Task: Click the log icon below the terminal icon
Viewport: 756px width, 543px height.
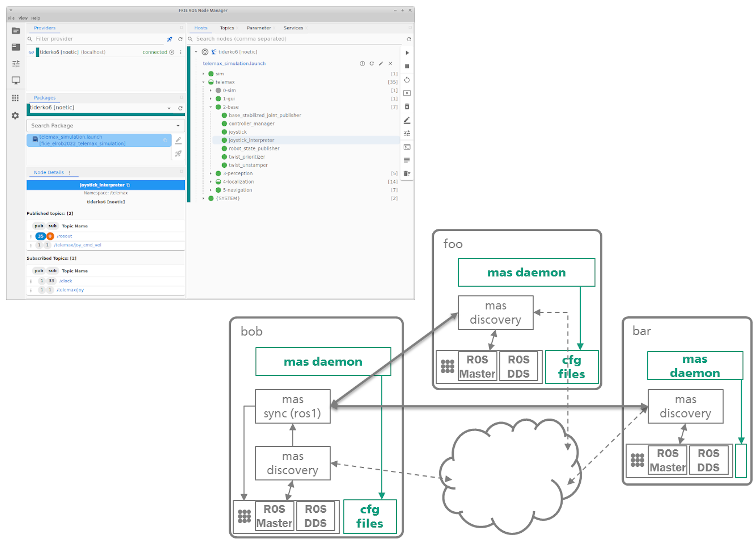Action: point(407,160)
